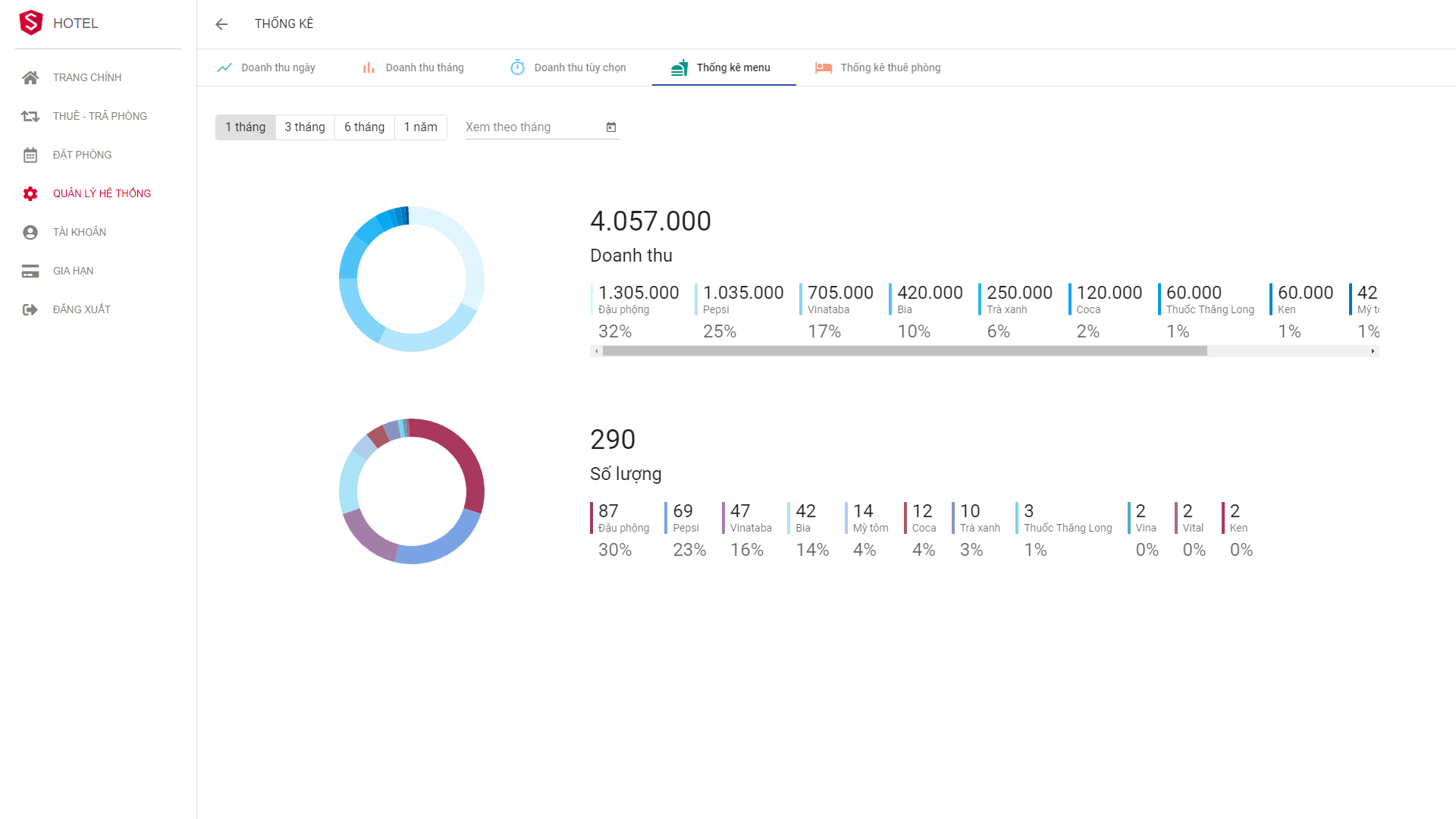The image size is (1456, 819).
Task: Switch to the Doanh thu tháng tab
Action: click(413, 67)
